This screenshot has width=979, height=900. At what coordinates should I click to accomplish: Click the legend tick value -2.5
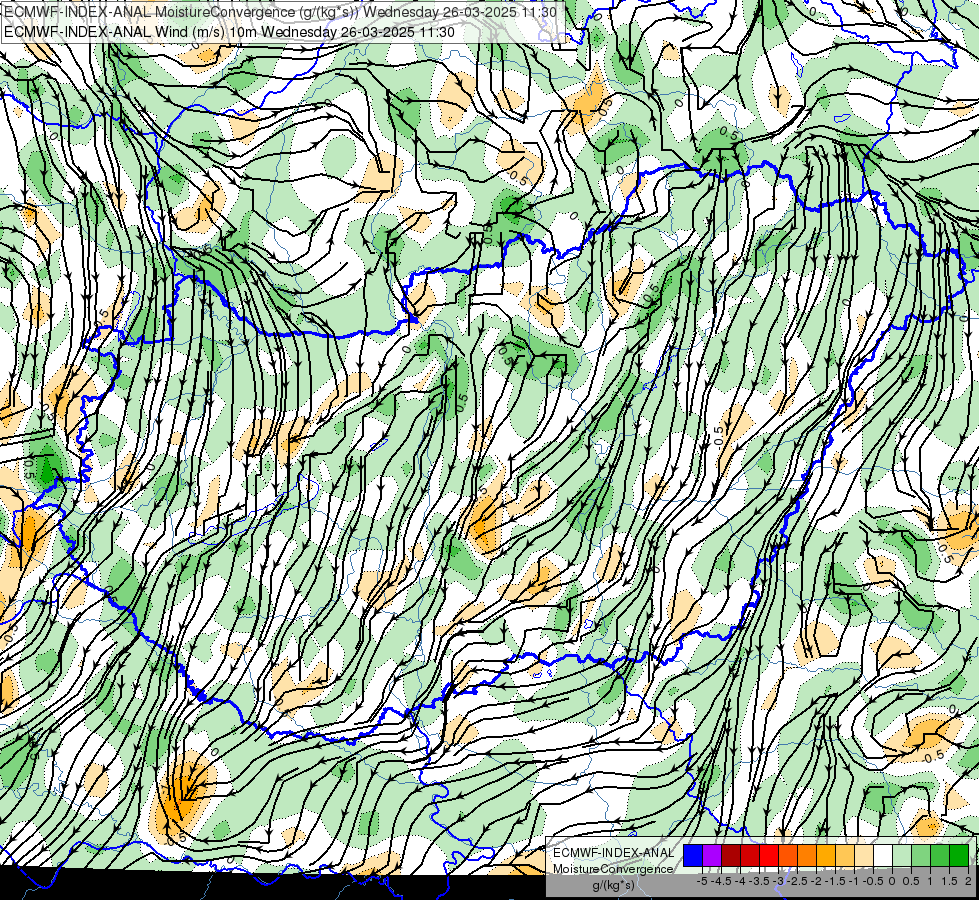pos(797,881)
